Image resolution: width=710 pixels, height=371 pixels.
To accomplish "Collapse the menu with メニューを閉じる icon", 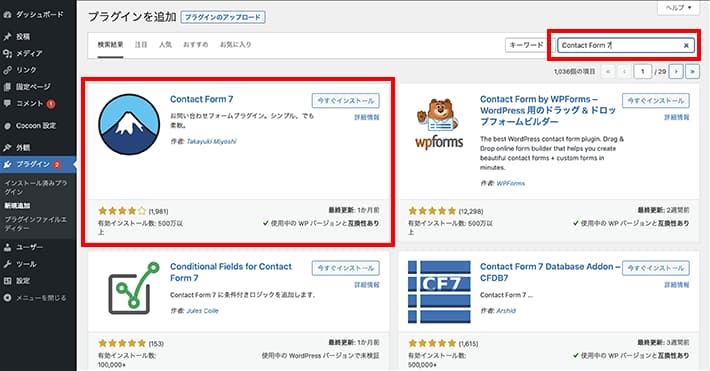I will click(x=7, y=298).
